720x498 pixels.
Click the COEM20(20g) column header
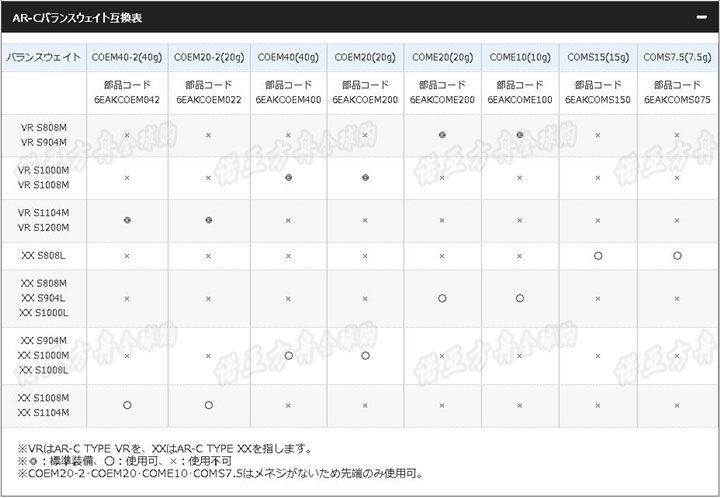365,57
